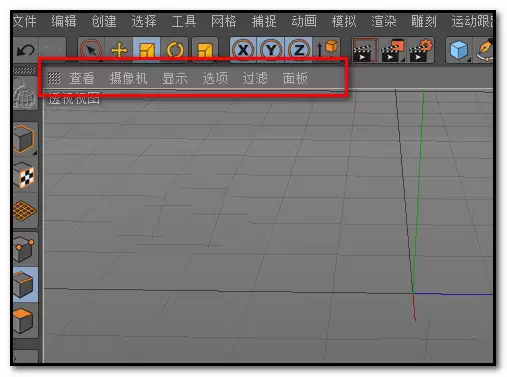Open the 编辑 menu

64,21
